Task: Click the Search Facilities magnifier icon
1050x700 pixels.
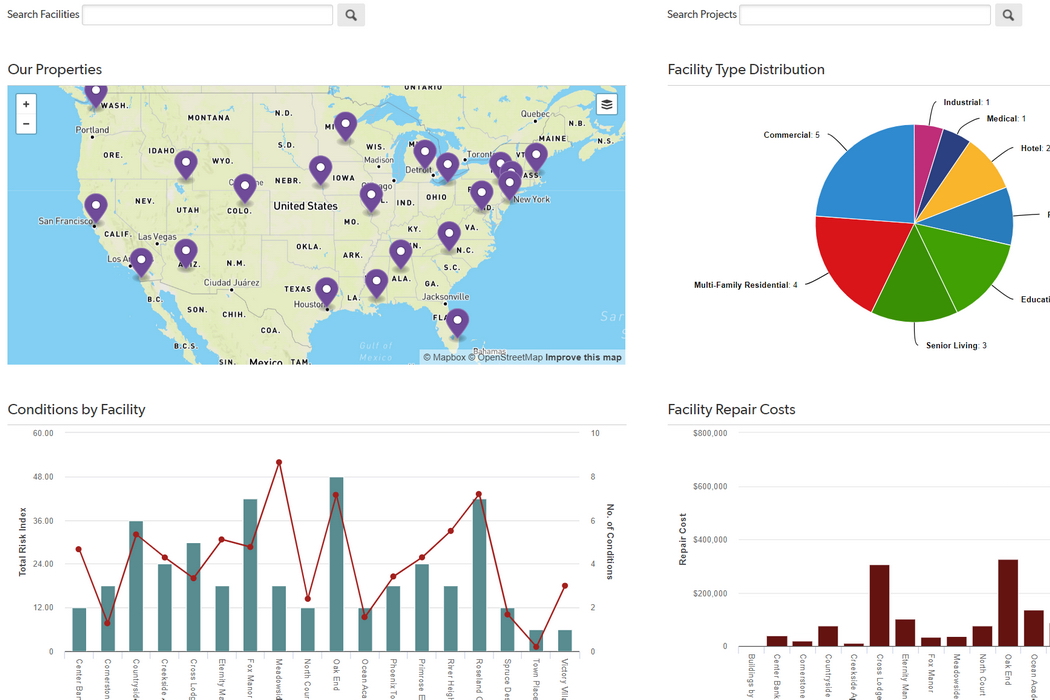Action: (350, 14)
